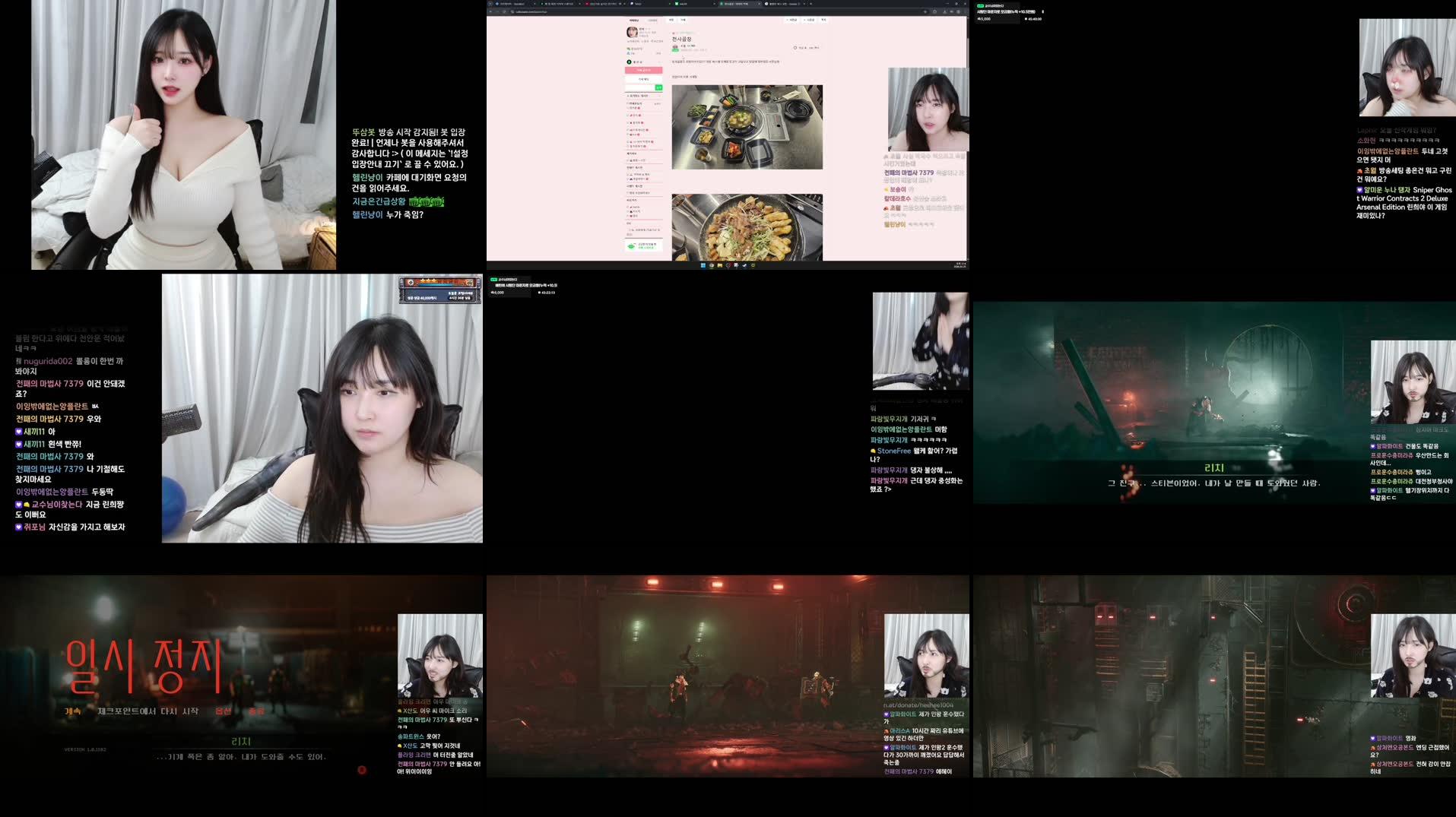Viewport: 1456px width, 817px height.
Task: Focus the cafe sidebar search field
Action: point(639,87)
